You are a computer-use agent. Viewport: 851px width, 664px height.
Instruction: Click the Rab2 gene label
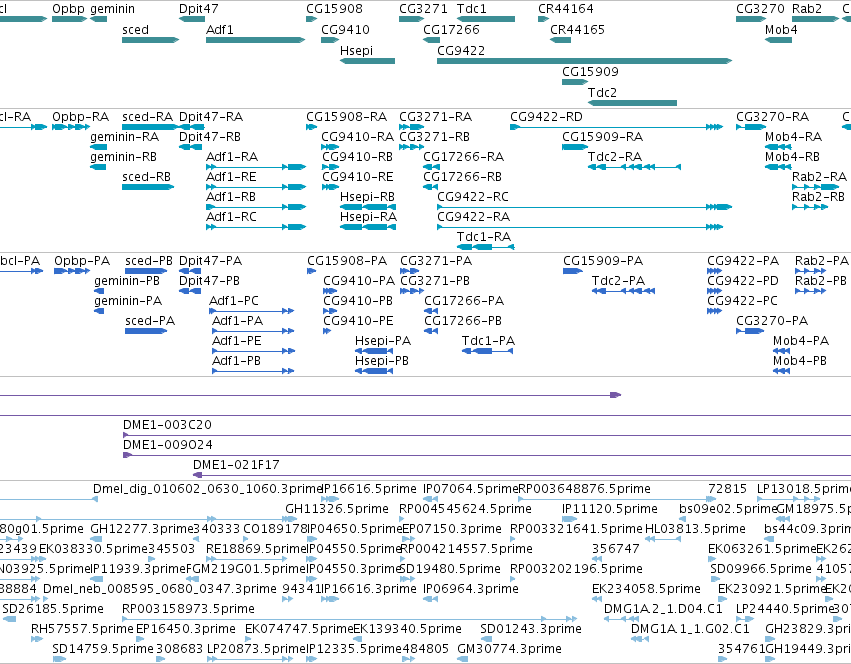coord(806,9)
